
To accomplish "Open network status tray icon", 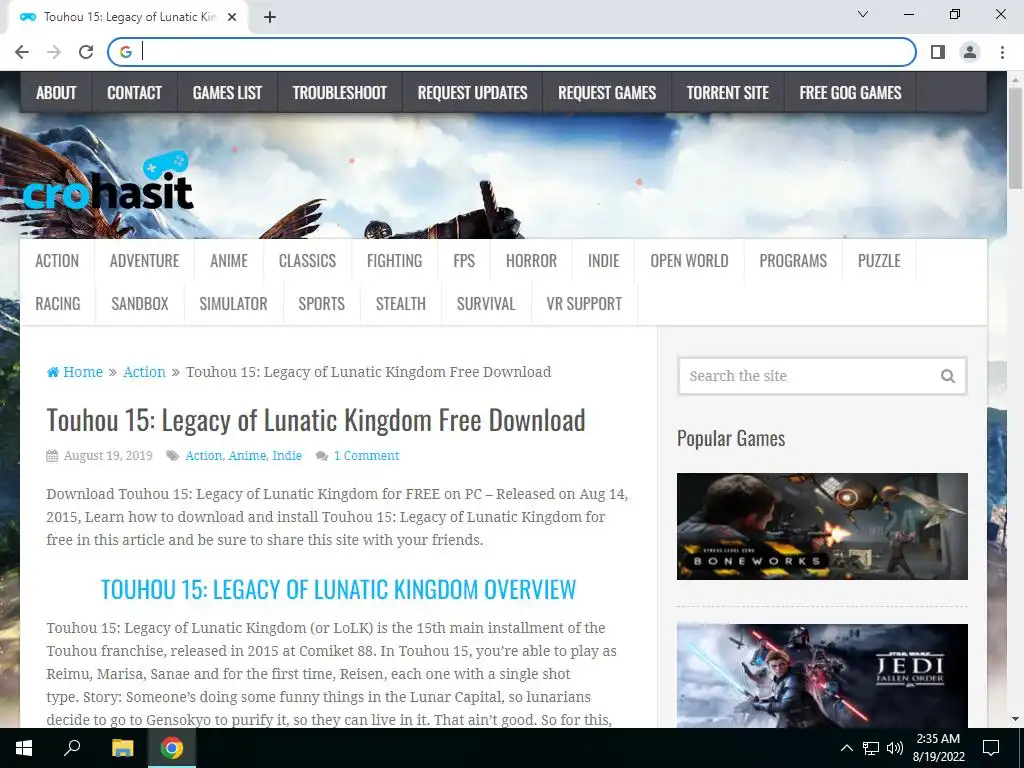I will point(871,748).
